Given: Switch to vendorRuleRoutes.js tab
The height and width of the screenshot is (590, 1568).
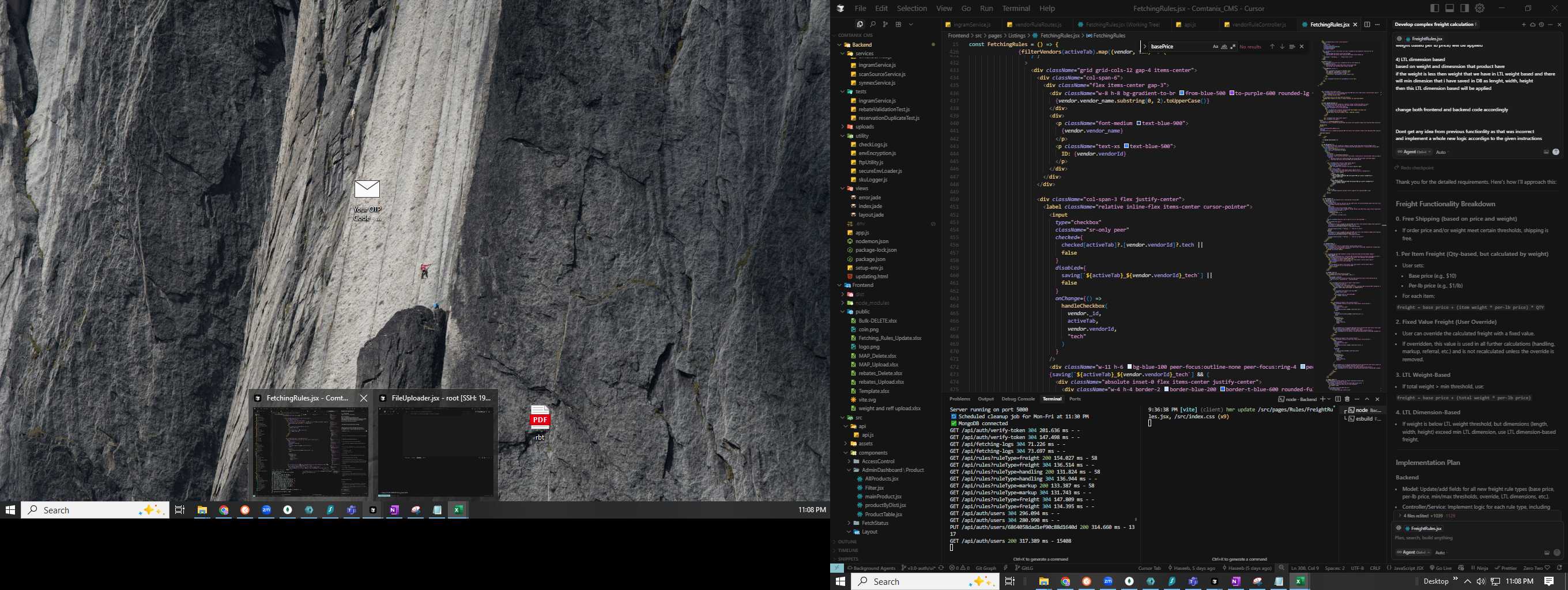Looking at the screenshot, I should pos(1036,24).
